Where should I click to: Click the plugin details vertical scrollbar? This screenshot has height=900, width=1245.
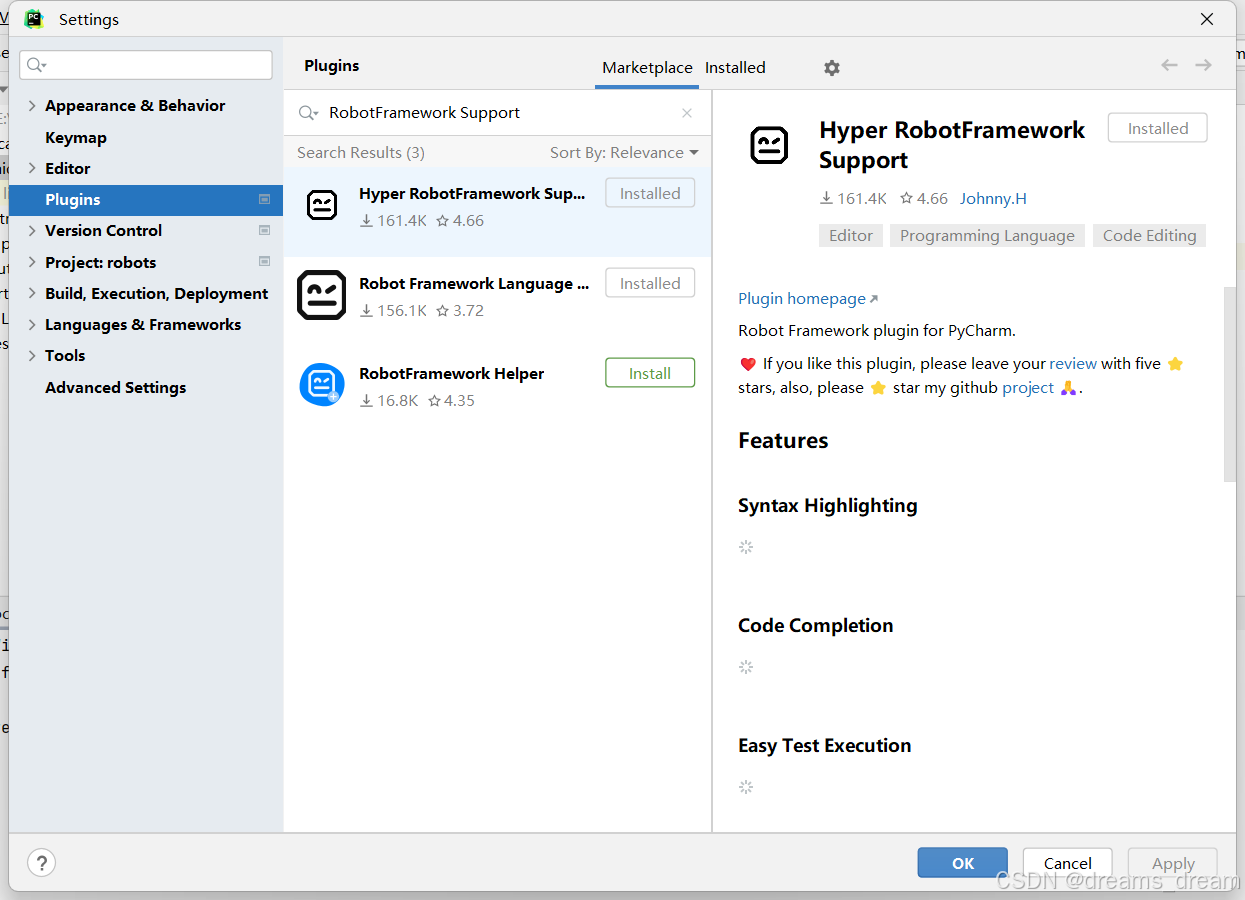pos(1230,385)
